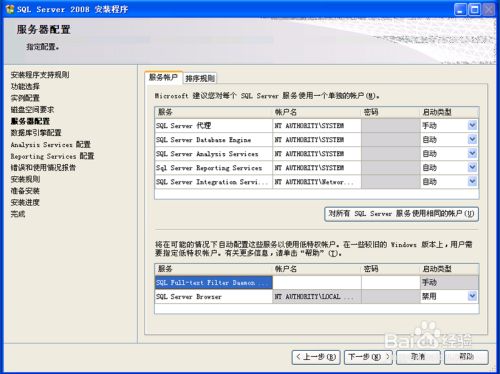500x374 pixels.
Task: Click NT AUTHORITY\LOCAL account cell for Browser
Action: click(x=317, y=296)
